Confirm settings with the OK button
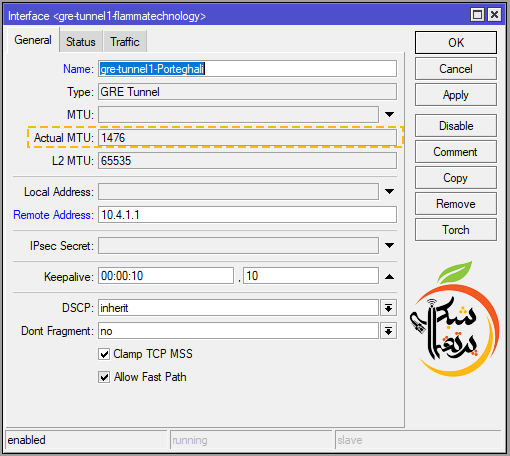The width and height of the screenshot is (510, 456). point(456,43)
